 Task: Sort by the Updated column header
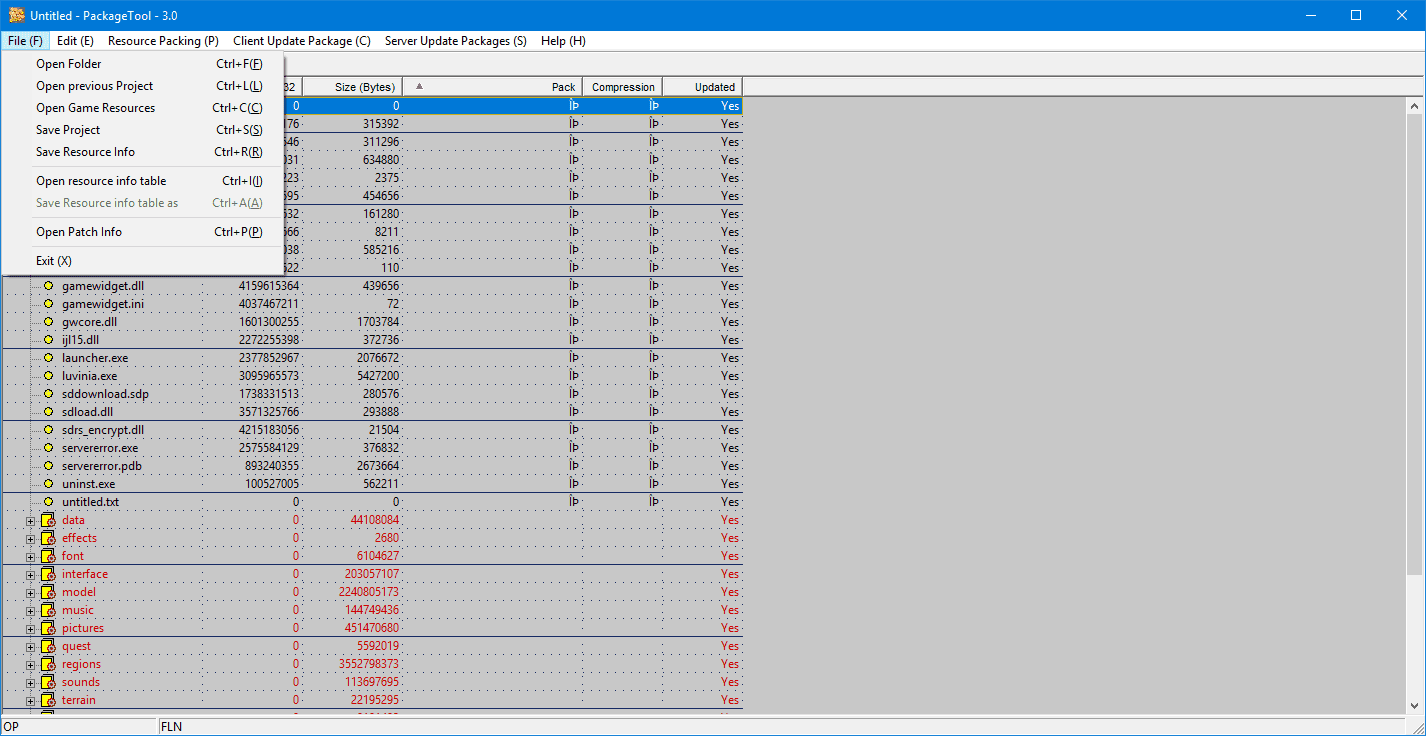pos(703,87)
